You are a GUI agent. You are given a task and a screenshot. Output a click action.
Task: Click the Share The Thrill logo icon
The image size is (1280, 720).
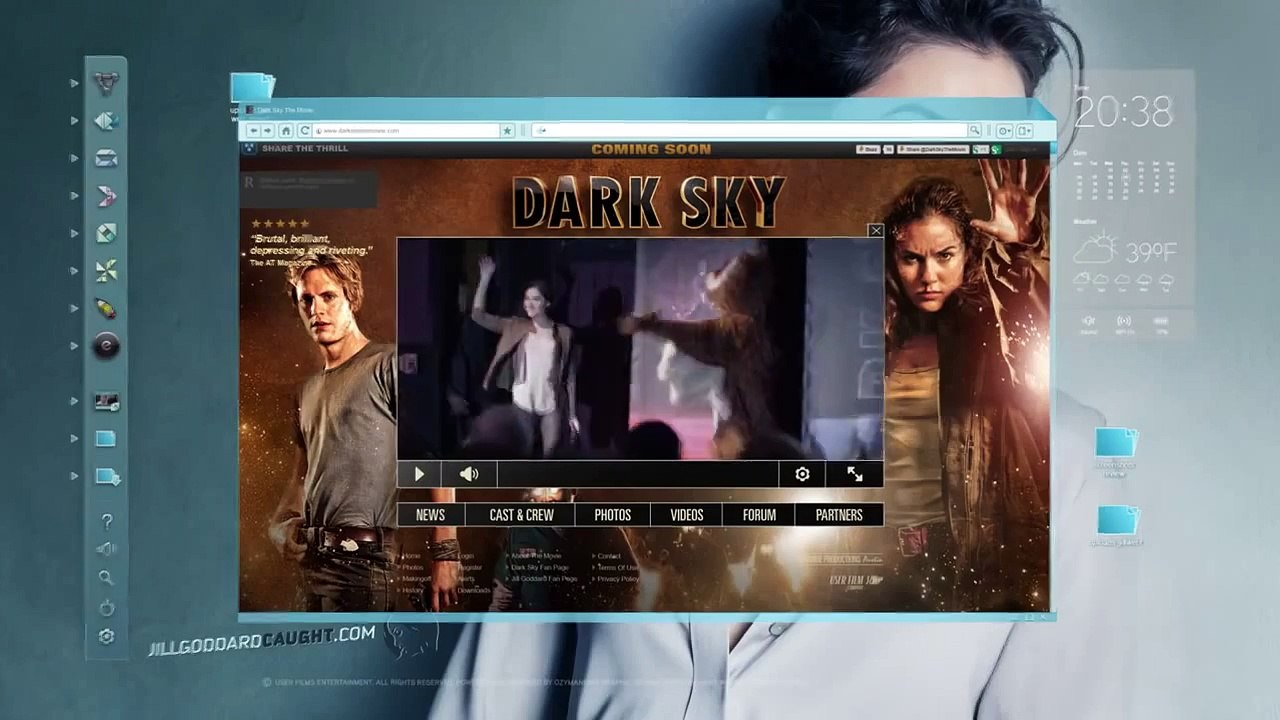coord(249,149)
